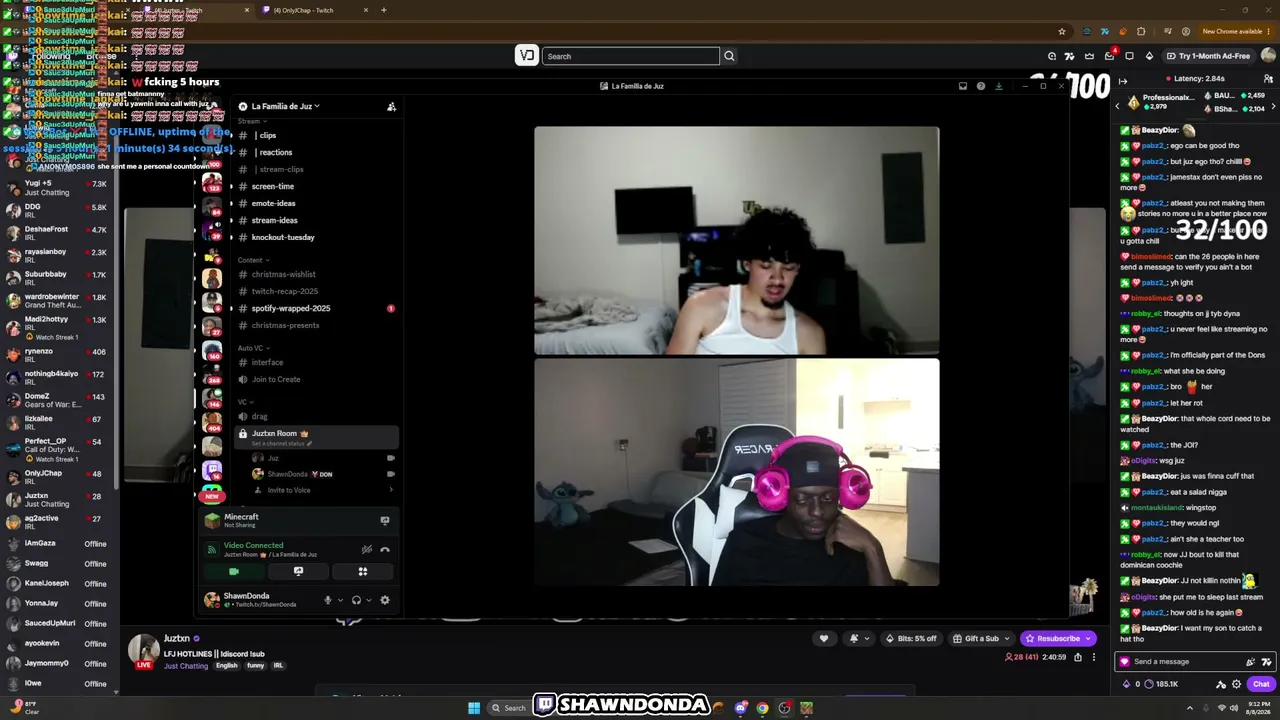The image size is (1280, 720).
Task: Open Juztxn streamer avatar
Action: click(x=144, y=649)
